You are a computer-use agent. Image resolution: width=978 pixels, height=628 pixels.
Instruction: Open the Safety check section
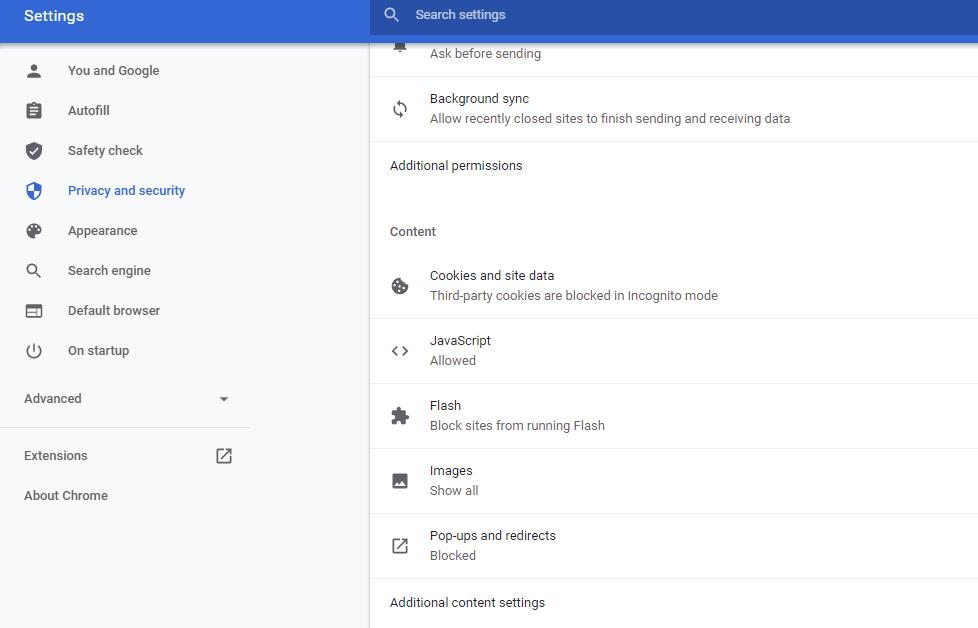tap(105, 150)
